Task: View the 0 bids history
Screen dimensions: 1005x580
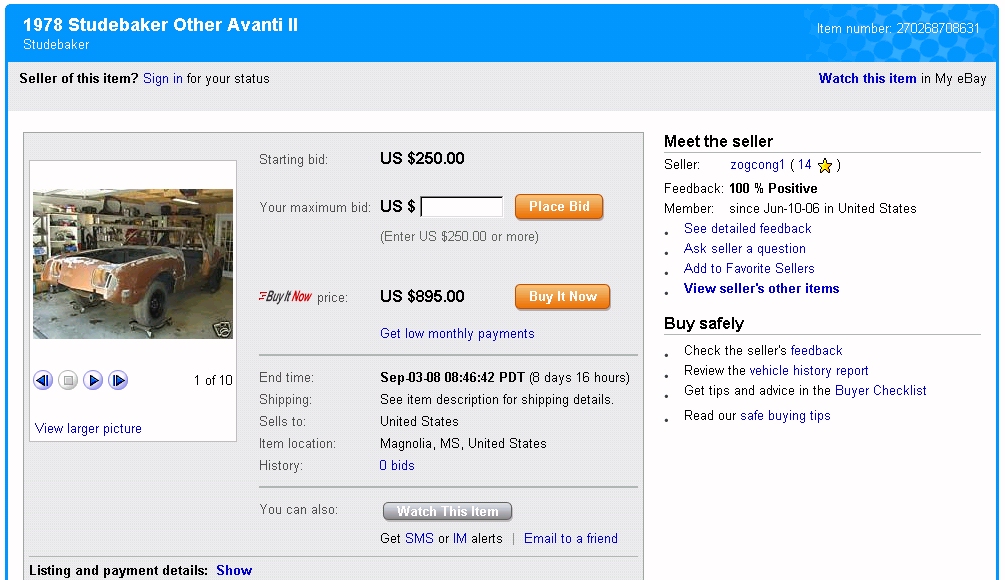Action: click(x=397, y=465)
